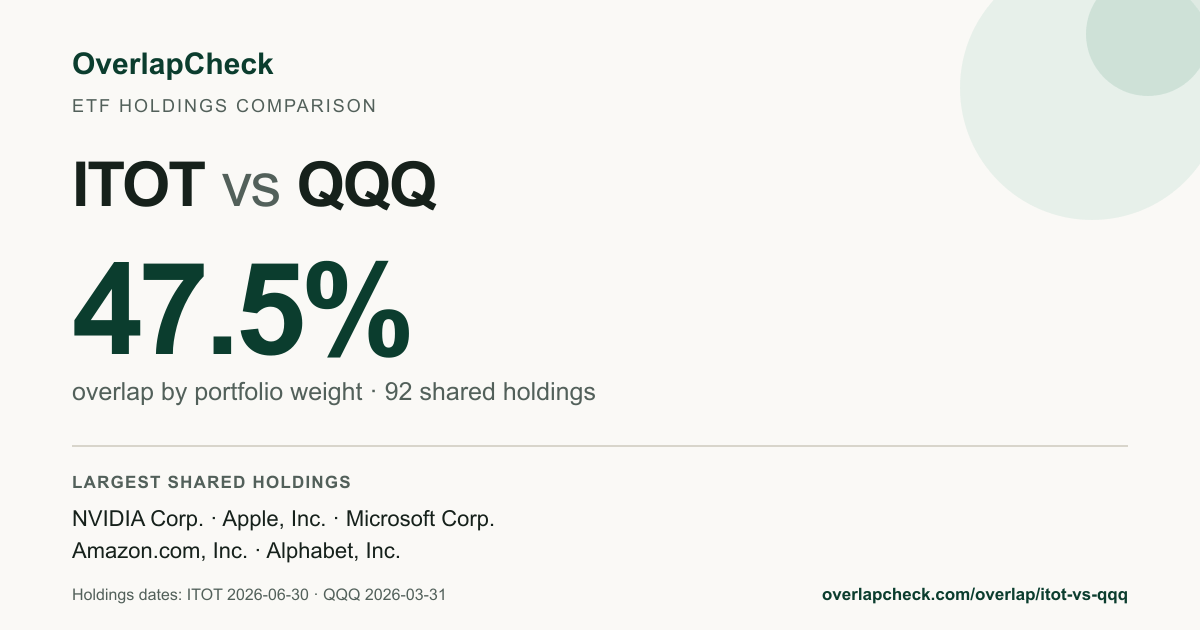Click the horizontal divider line
Screen dimensions: 1200x630
pos(600,445)
